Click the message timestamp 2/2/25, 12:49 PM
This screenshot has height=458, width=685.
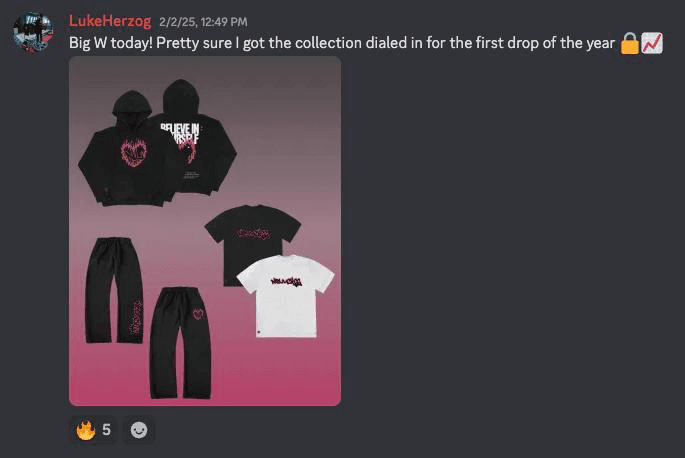pos(203,22)
